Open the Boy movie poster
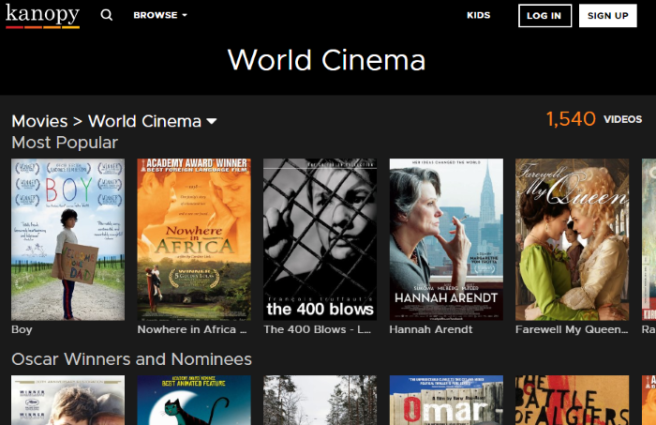The width and height of the screenshot is (656, 425). click(x=68, y=239)
